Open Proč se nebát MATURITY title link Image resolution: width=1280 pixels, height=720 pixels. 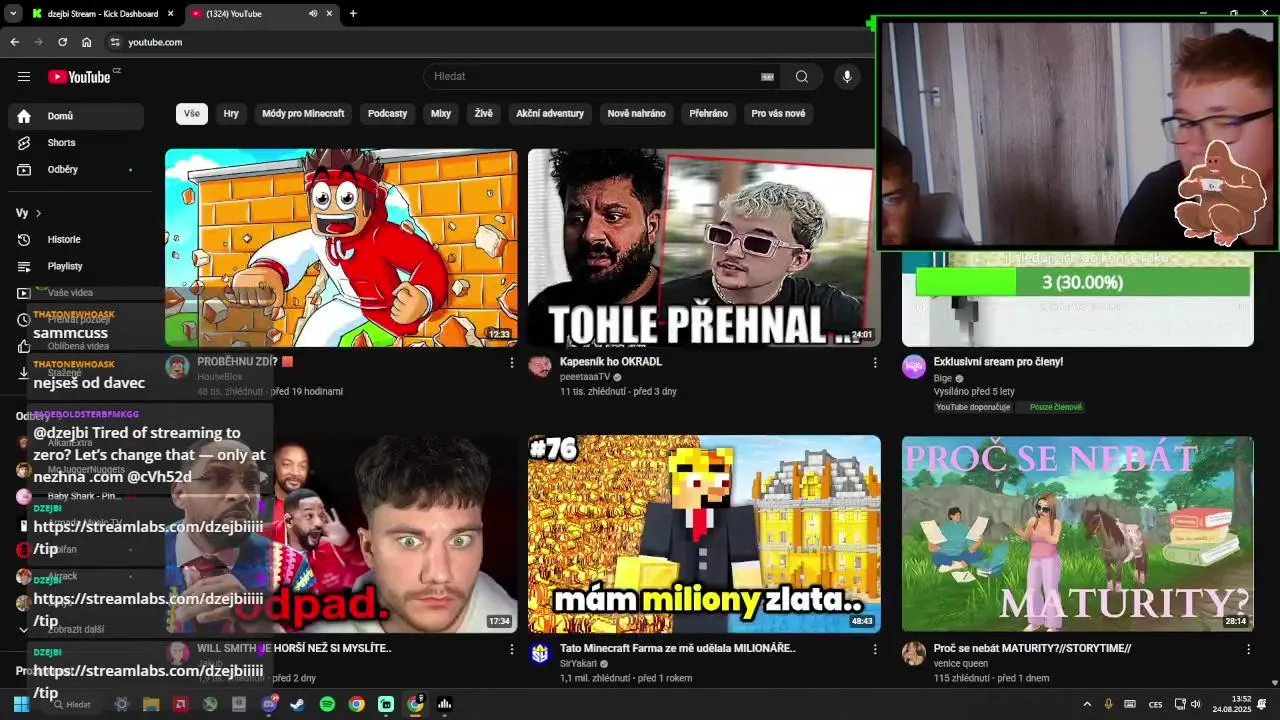pos(1032,648)
